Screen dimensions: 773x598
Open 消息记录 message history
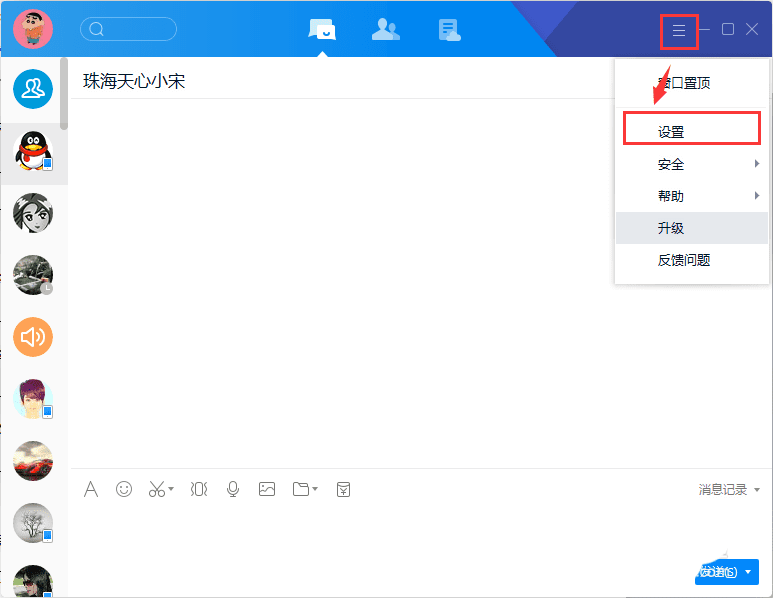tap(722, 490)
